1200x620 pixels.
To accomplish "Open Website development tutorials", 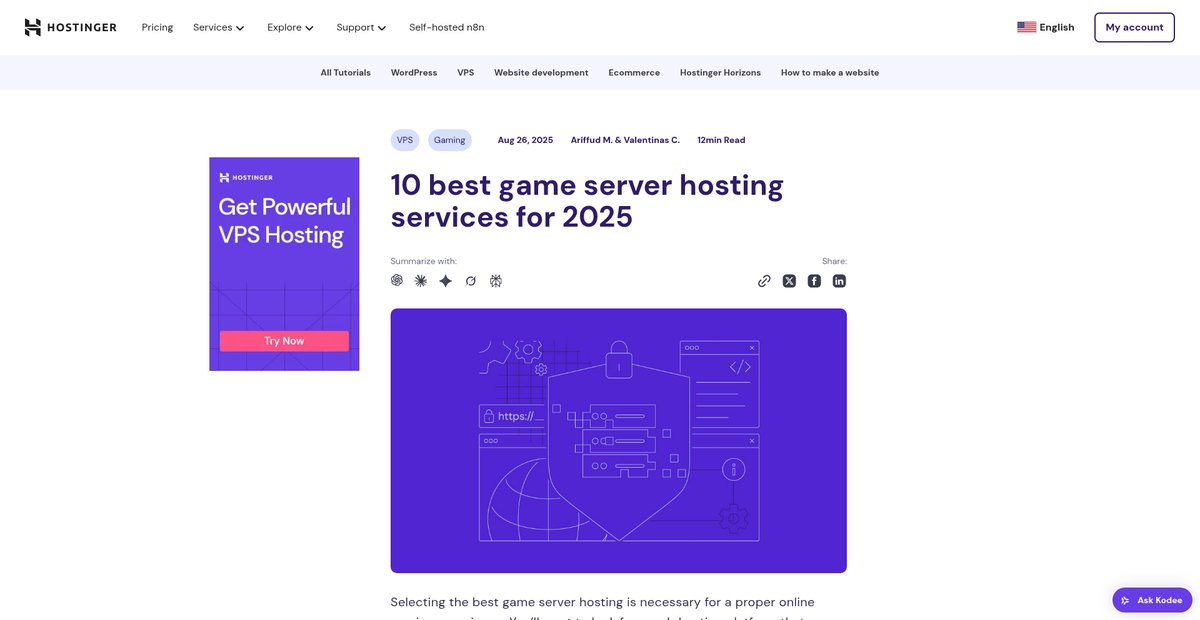I will click(x=541, y=73).
